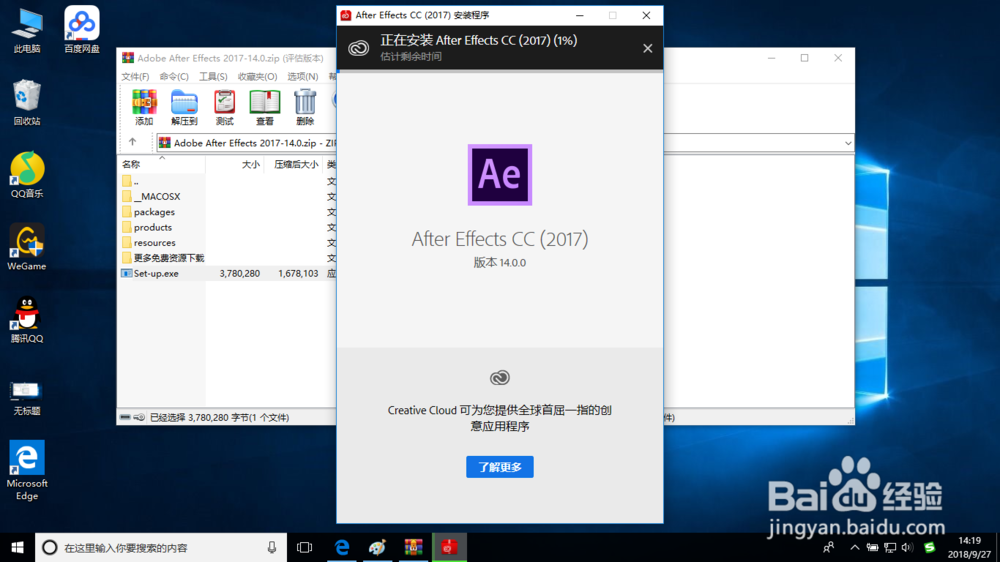This screenshot has width=1000, height=562.
Task: Click the microphone icon in search box
Action: pos(272,547)
